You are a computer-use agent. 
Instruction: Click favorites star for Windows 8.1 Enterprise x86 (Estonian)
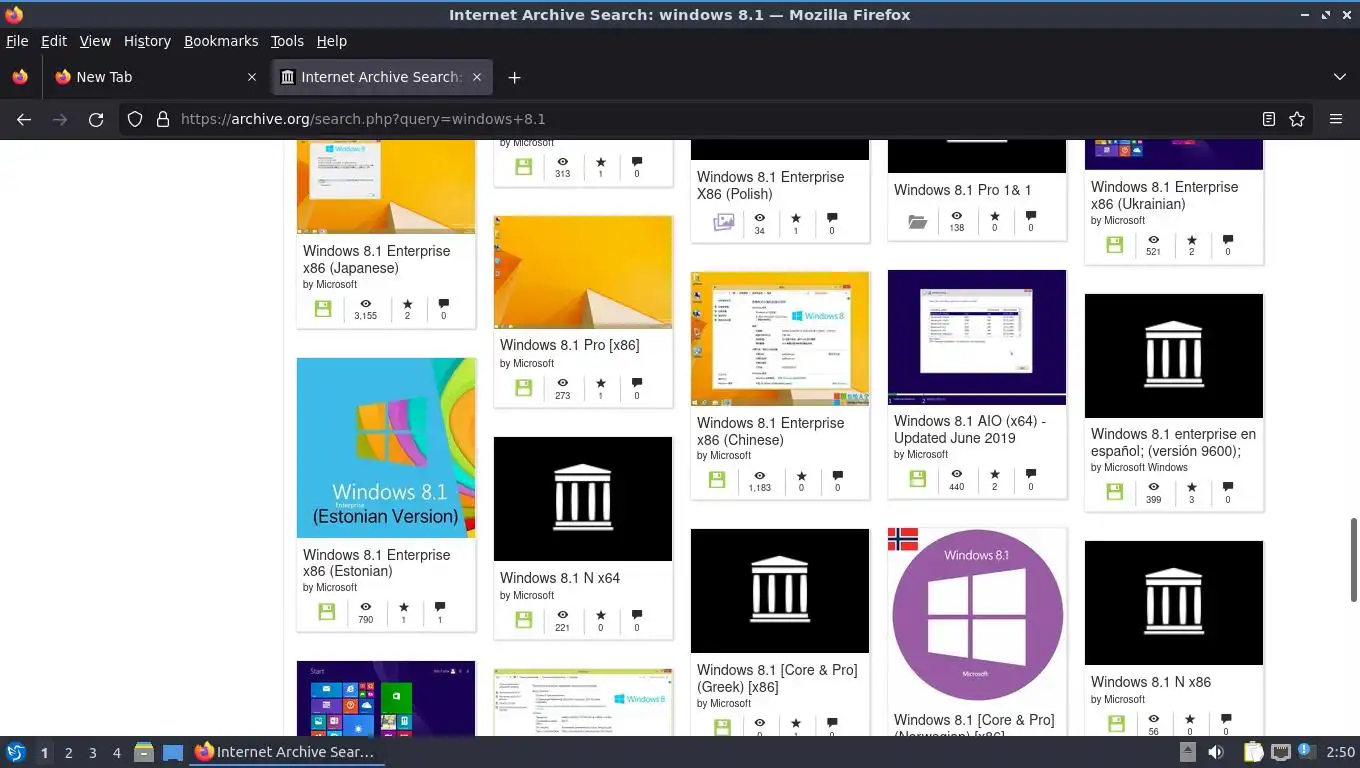404,607
